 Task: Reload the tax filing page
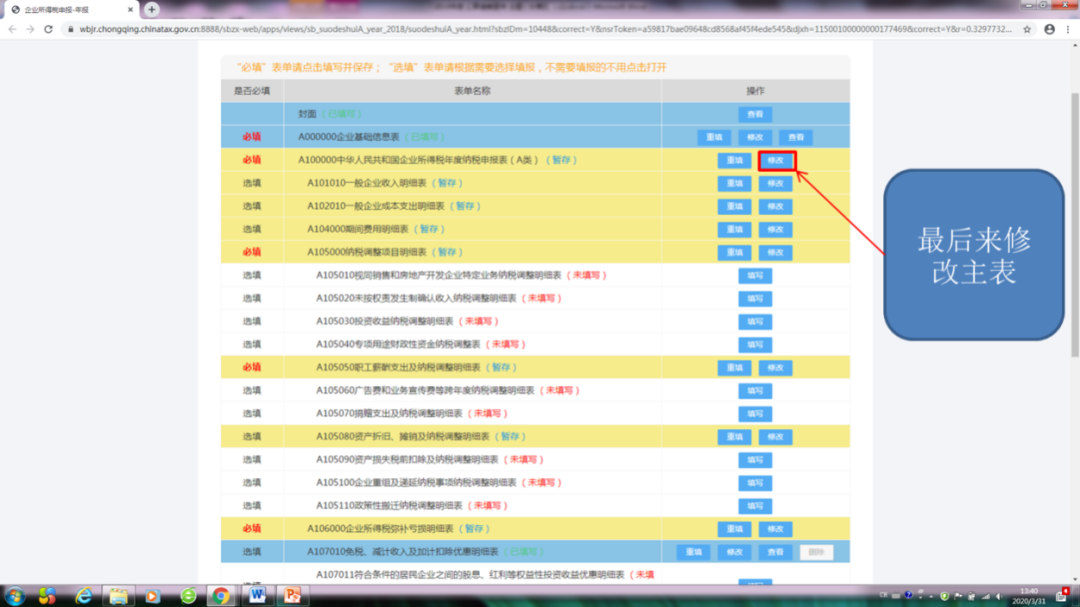click(x=48, y=30)
